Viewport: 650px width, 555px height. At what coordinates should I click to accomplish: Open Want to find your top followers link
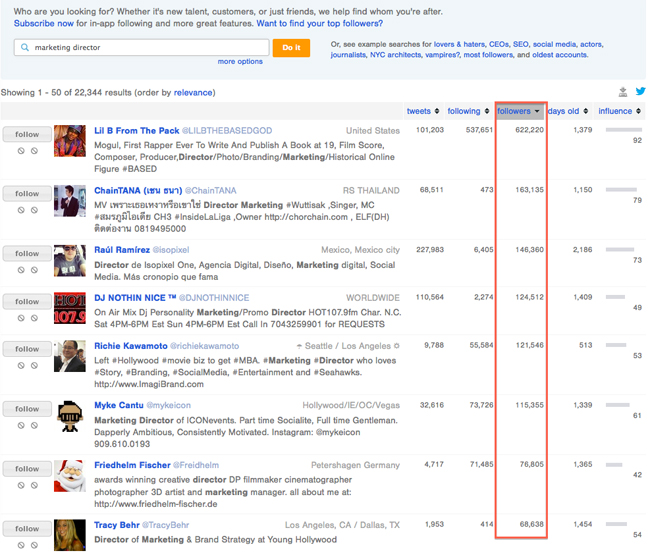320,23
